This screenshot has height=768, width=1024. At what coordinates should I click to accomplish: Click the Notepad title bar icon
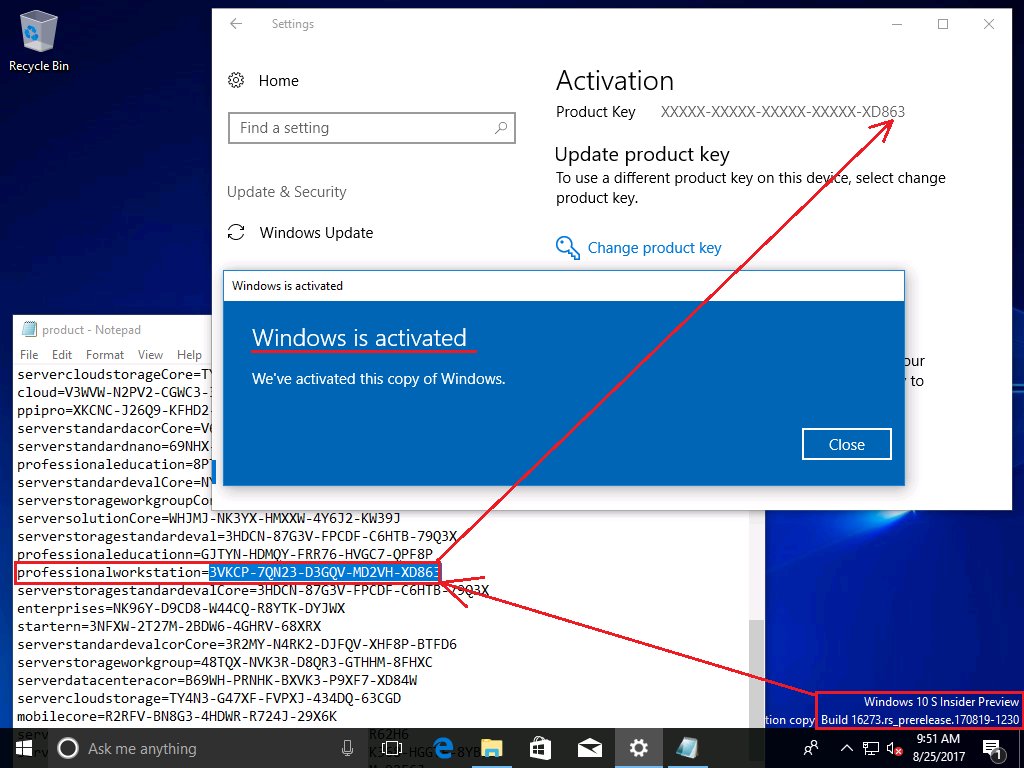coord(29,330)
